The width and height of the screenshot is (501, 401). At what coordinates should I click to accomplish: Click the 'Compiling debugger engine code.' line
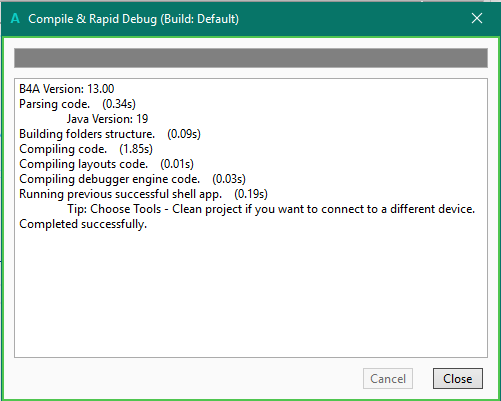[109, 179]
